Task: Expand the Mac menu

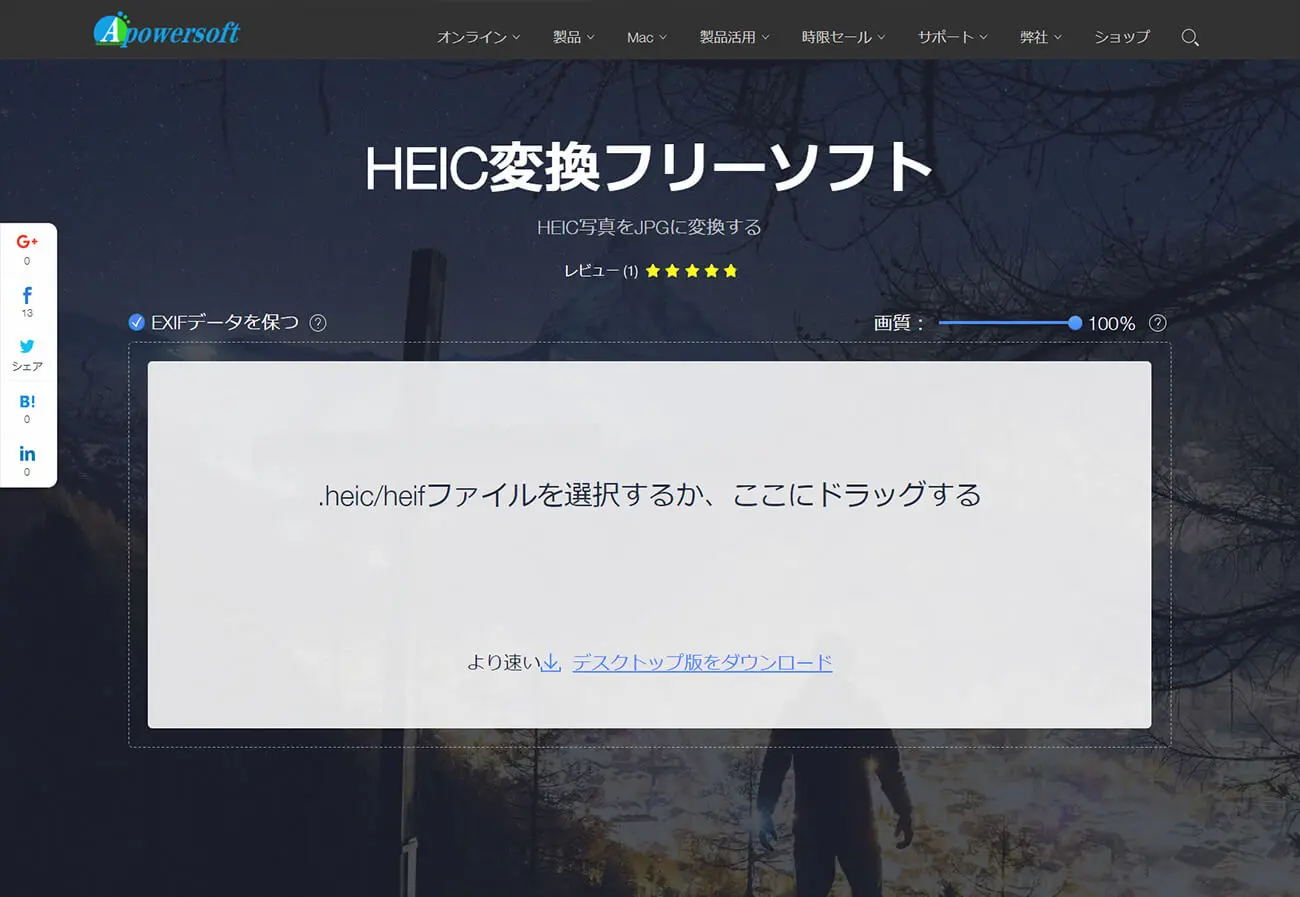Action: 646,37
